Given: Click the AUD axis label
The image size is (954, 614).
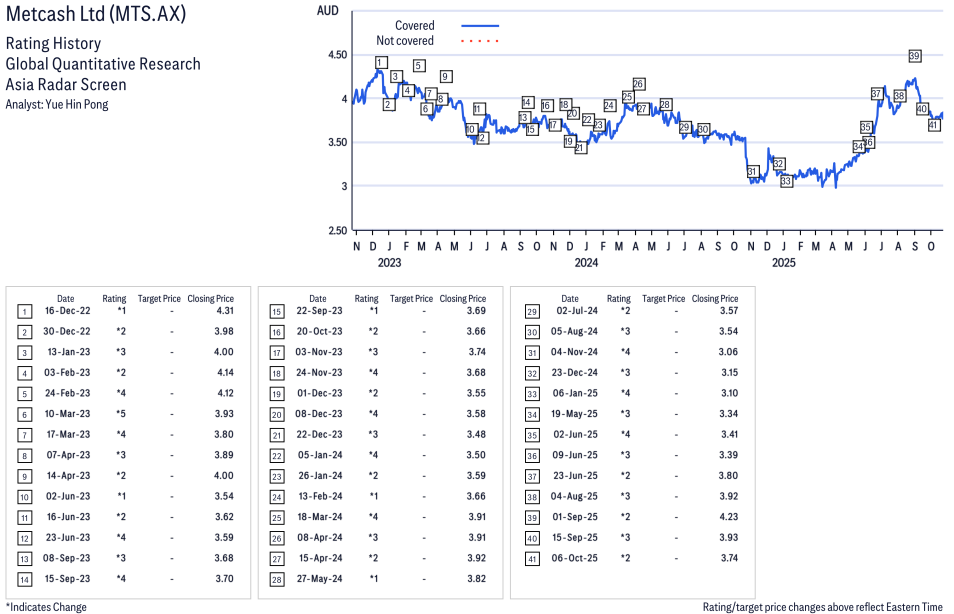Looking at the screenshot, I should pyautogui.click(x=327, y=10).
